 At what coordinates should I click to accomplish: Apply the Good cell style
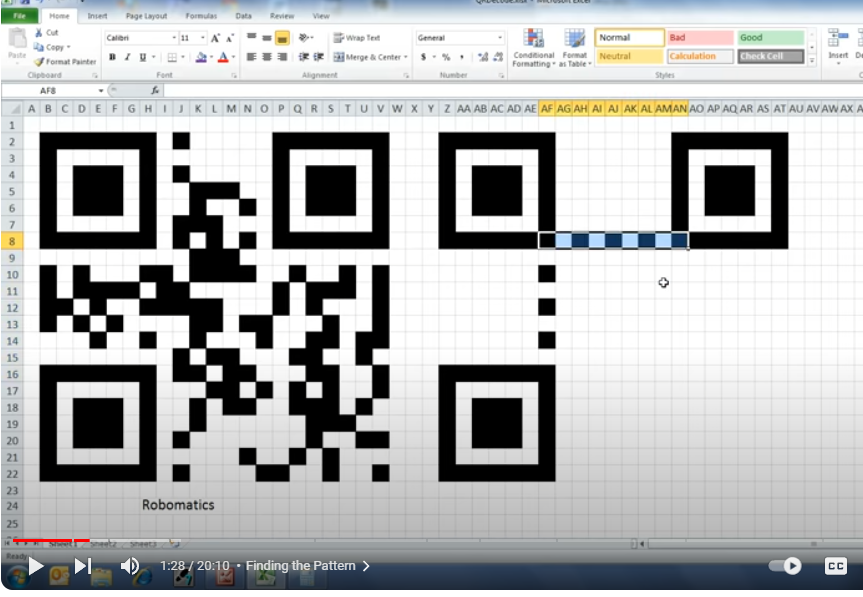pyautogui.click(x=771, y=37)
